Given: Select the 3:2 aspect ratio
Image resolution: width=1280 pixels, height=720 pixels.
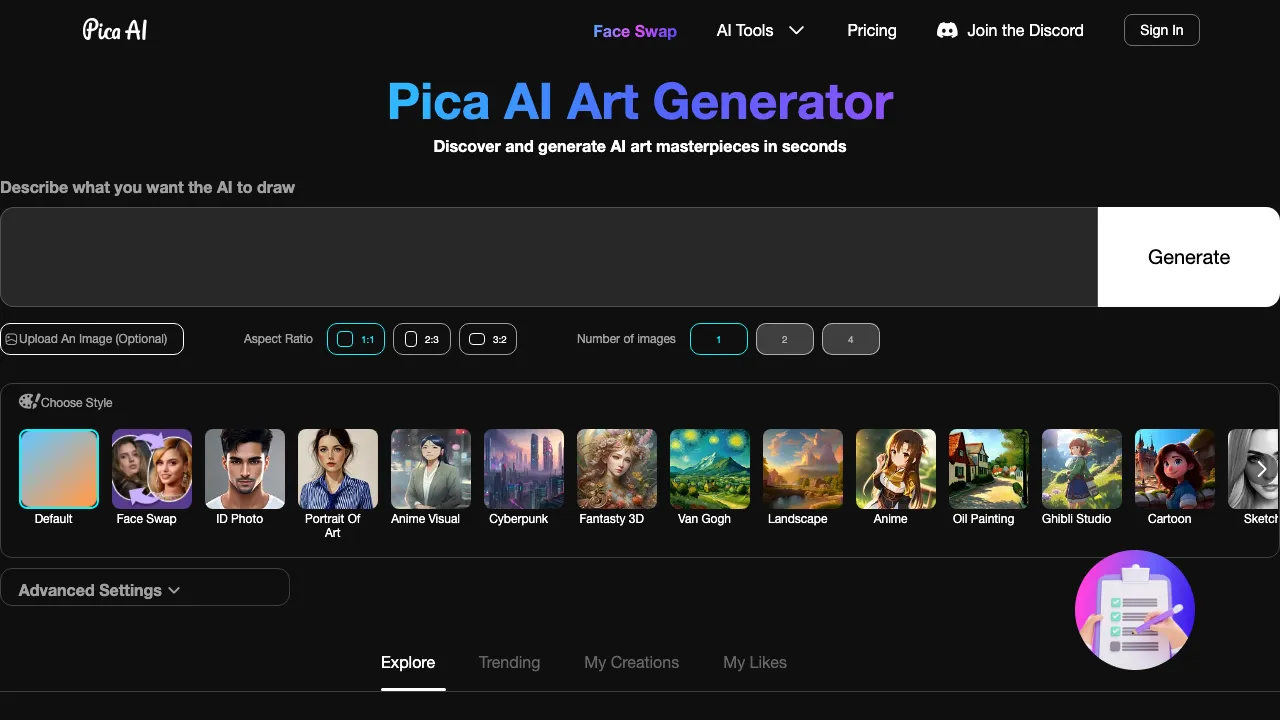Looking at the screenshot, I should (487, 339).
